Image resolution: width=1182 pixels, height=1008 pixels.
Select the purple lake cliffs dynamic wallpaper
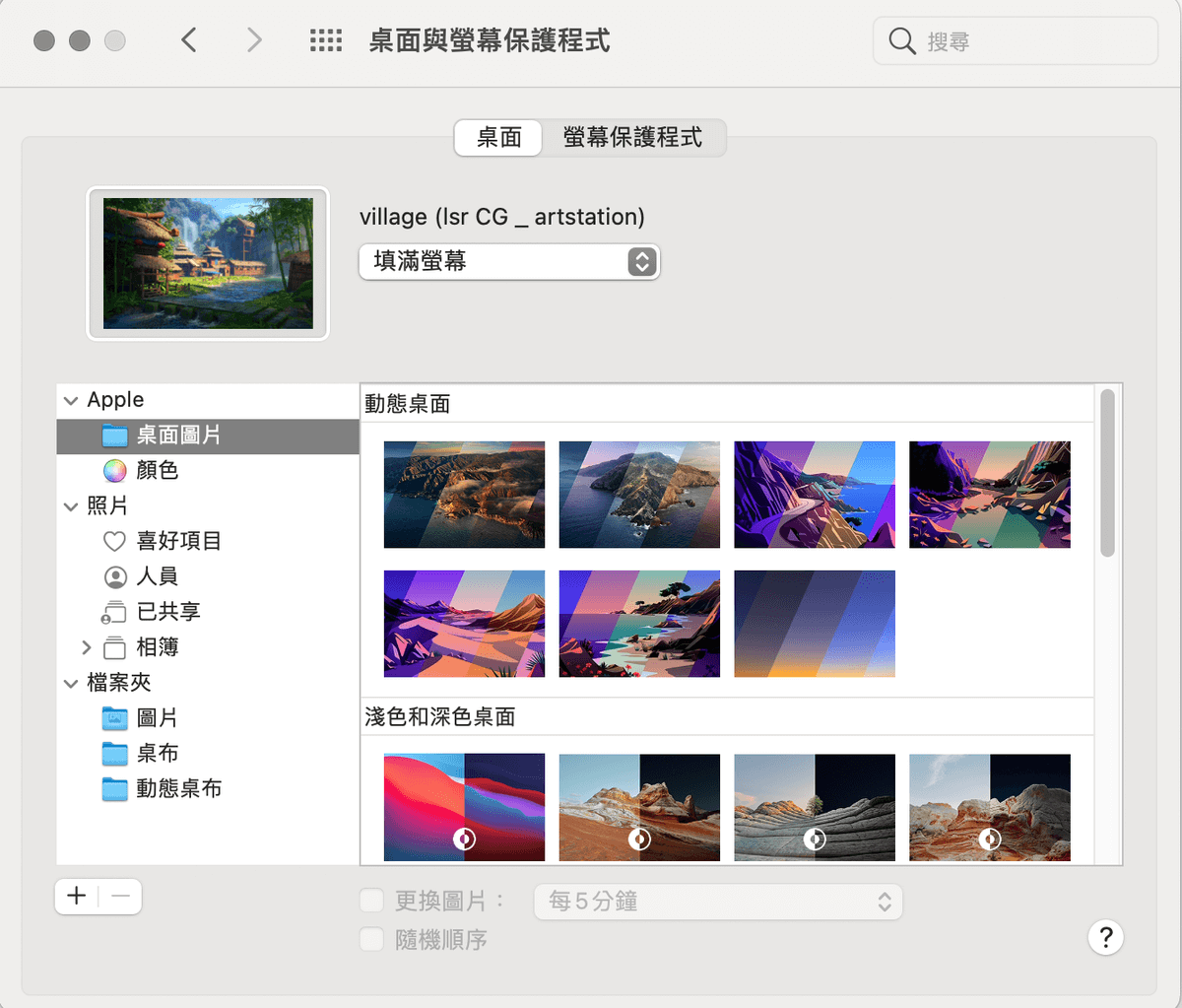990,495
